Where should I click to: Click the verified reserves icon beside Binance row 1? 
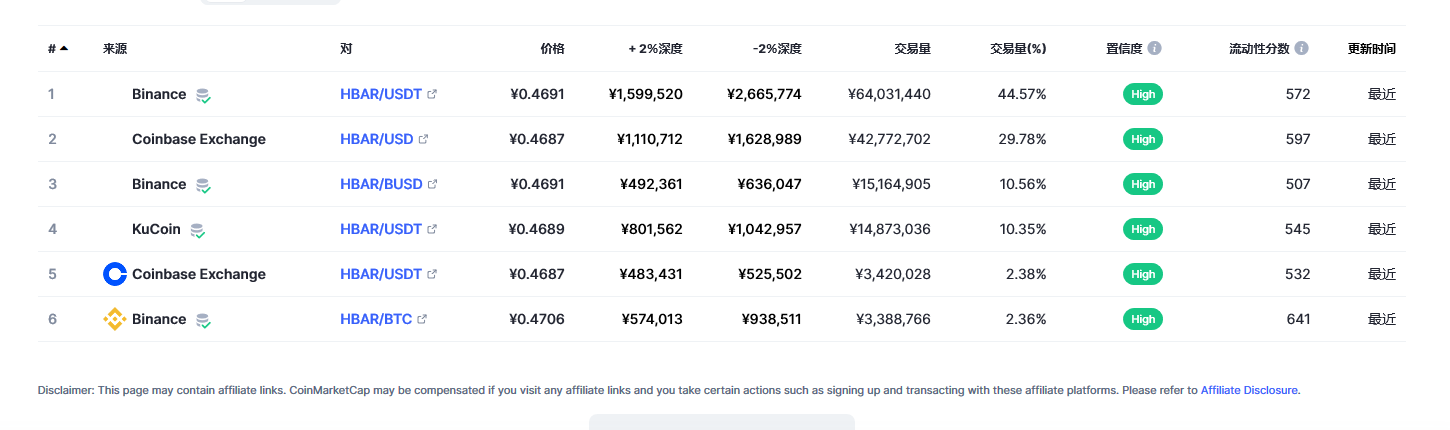point(203,95)
